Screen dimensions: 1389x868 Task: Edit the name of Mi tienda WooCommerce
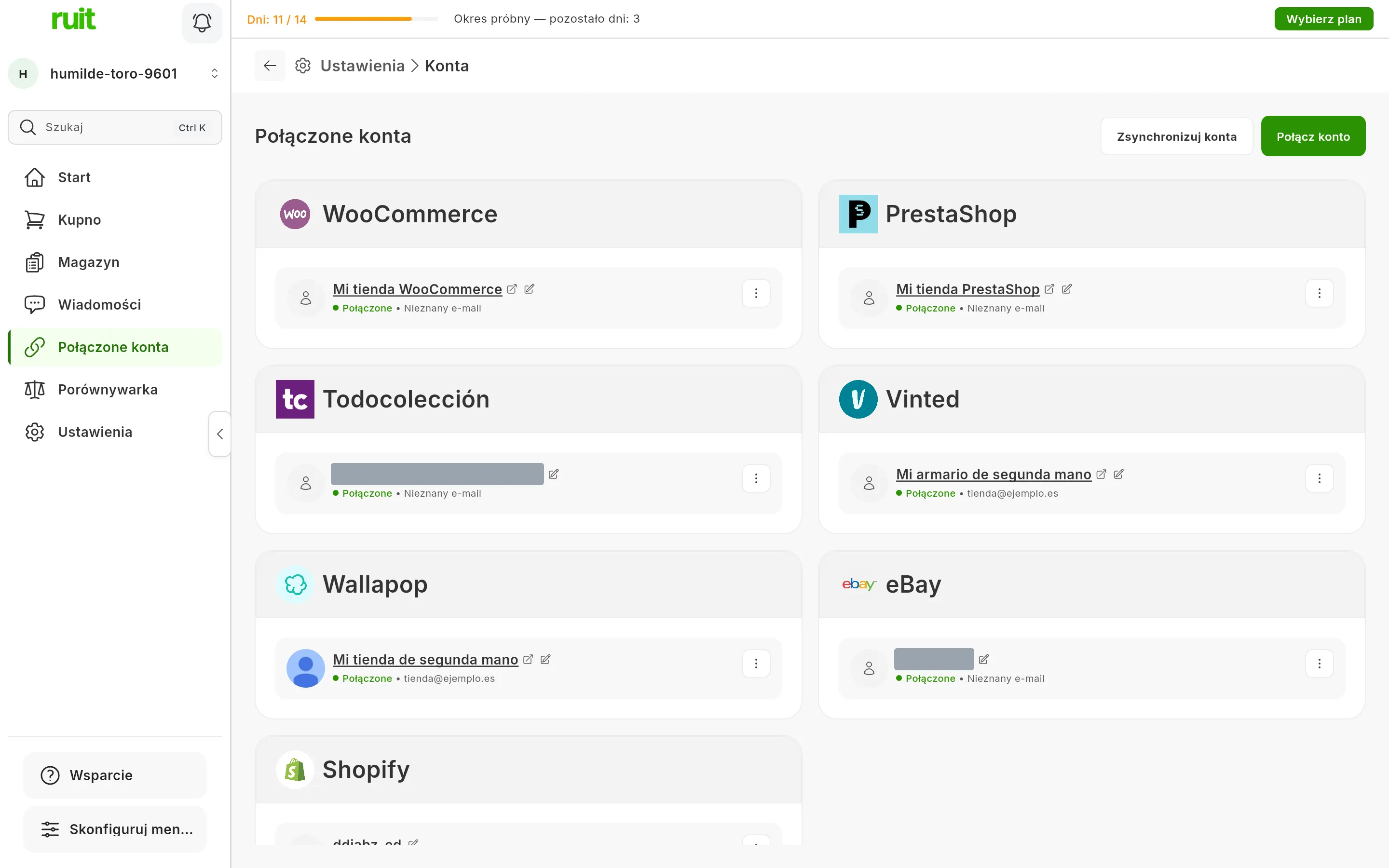click(x=529, y=289)
